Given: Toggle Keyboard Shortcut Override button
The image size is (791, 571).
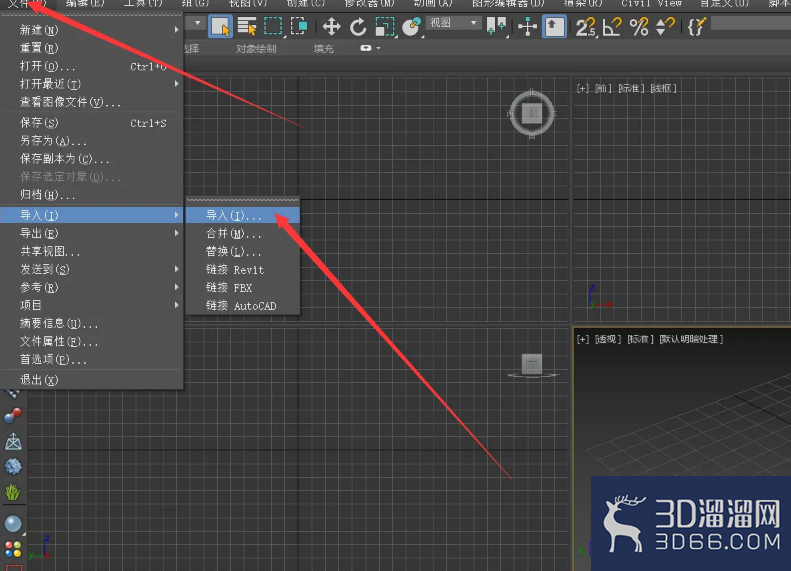Looking at the screenshot, I should 554,26.
